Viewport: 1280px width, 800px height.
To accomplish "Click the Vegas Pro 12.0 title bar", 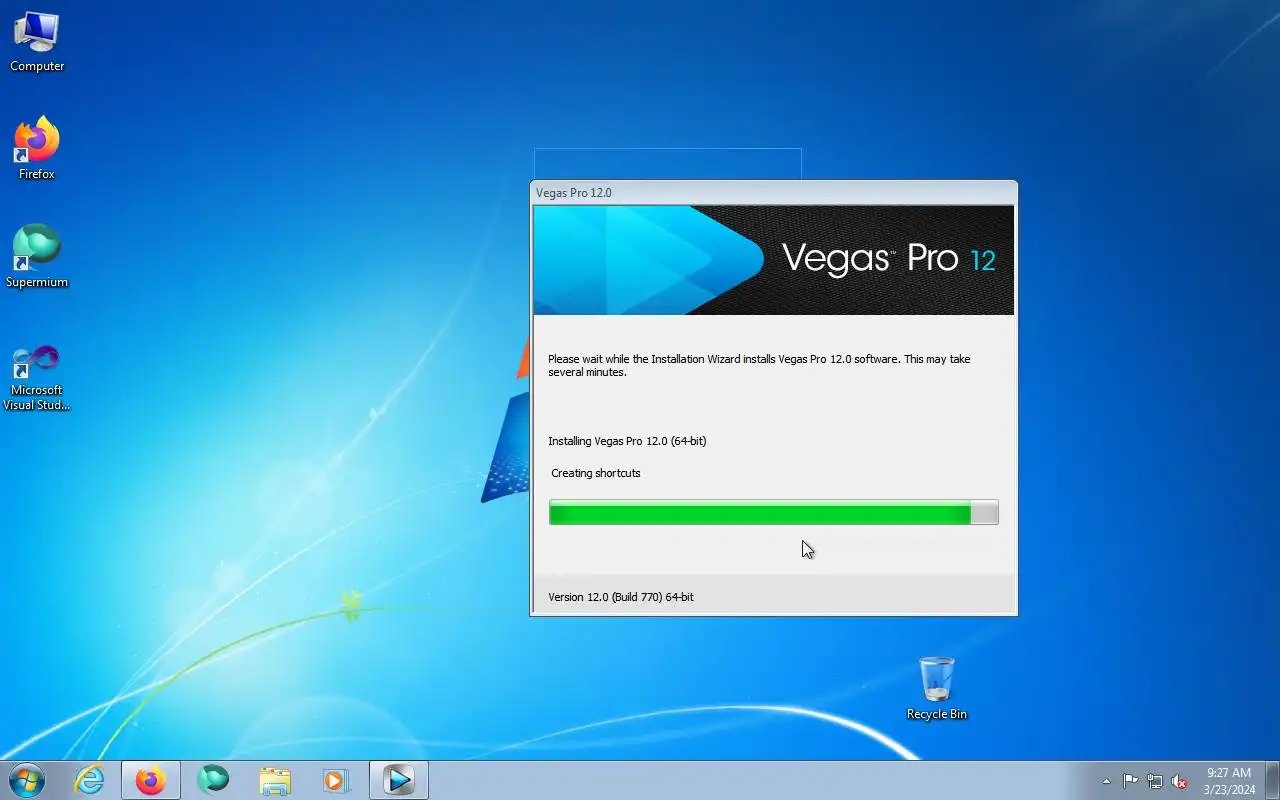I will click(773, 193).
